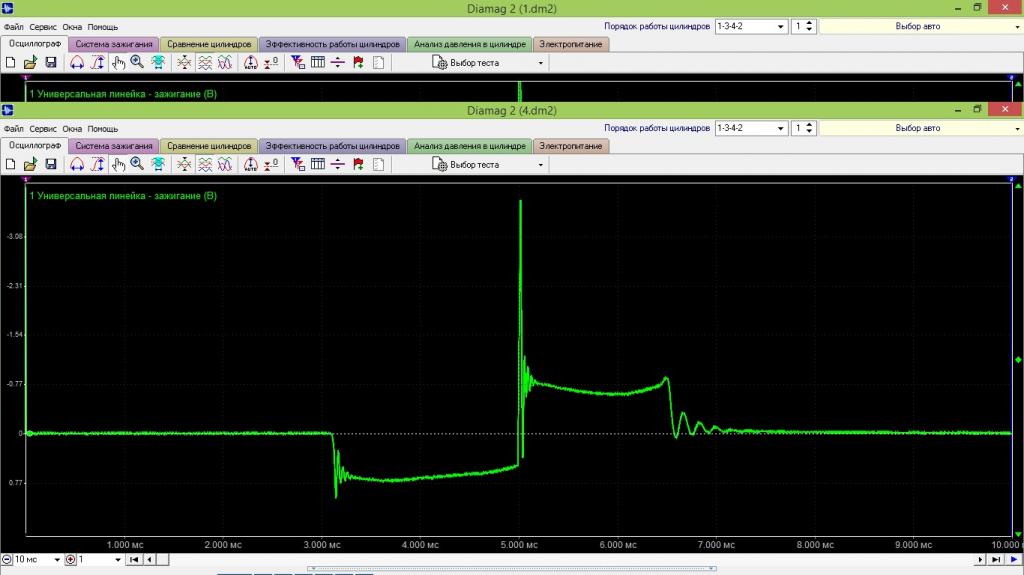Click the teal figure icon in 4.dm2 toolbar
The width and height of the screenshot is (1024, 575).
tap(158, 165)
